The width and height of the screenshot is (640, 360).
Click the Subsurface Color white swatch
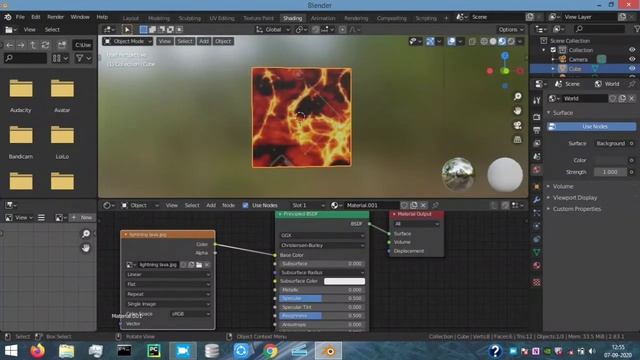point(344,281)
